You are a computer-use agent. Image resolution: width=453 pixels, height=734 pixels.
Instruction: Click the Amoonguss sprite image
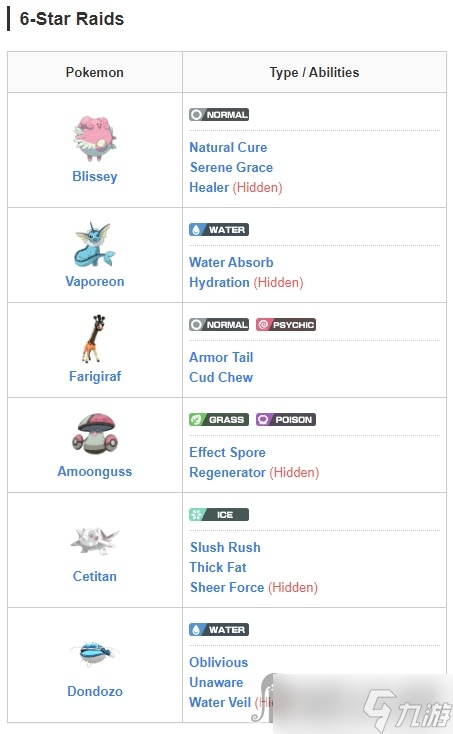95,434
